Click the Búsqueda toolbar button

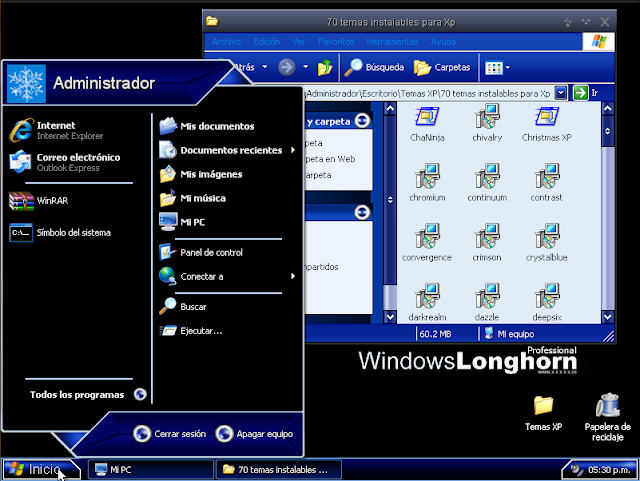(x=374, y=67)
